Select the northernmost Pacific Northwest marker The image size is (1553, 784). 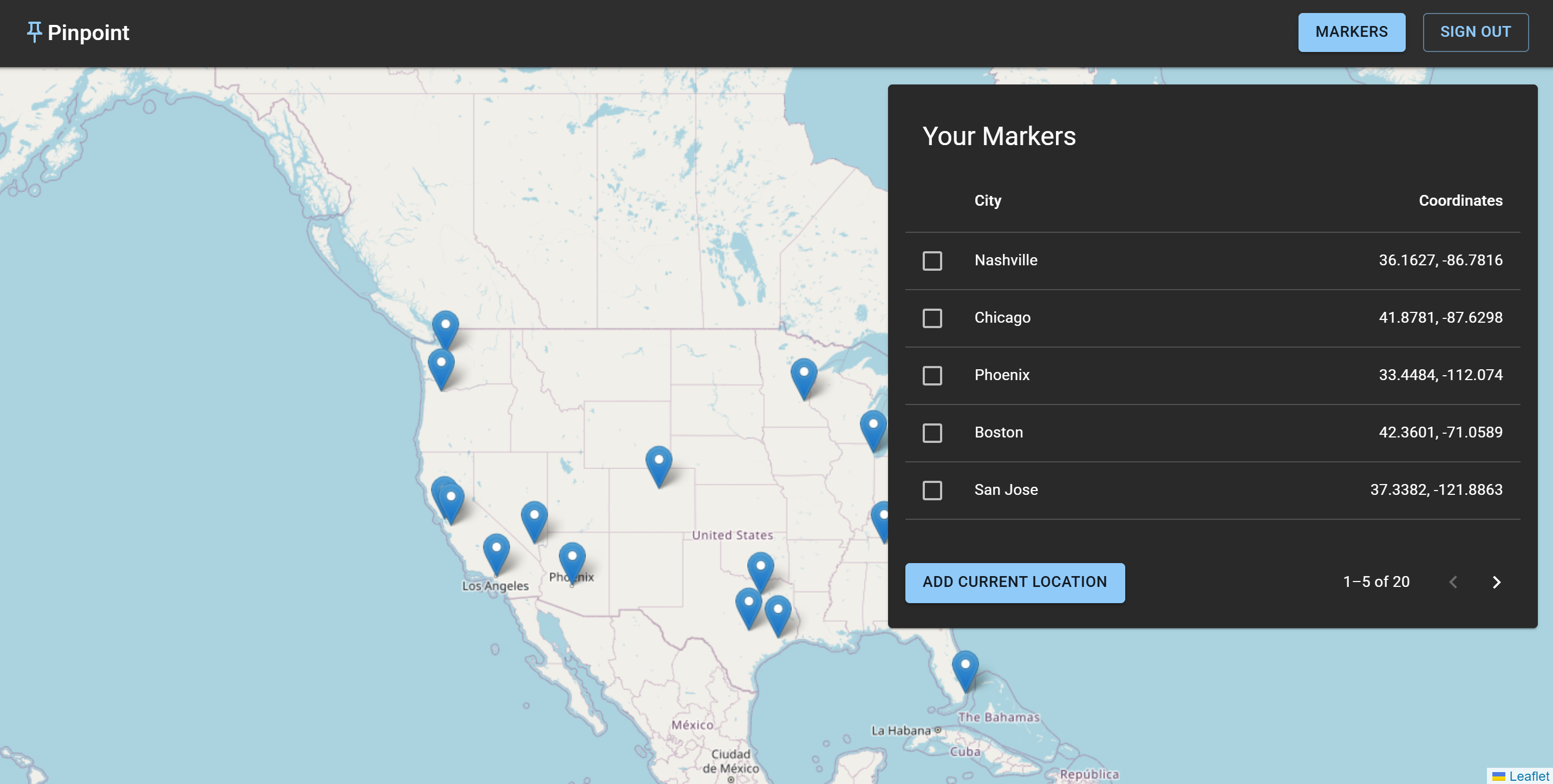(446, 331)
